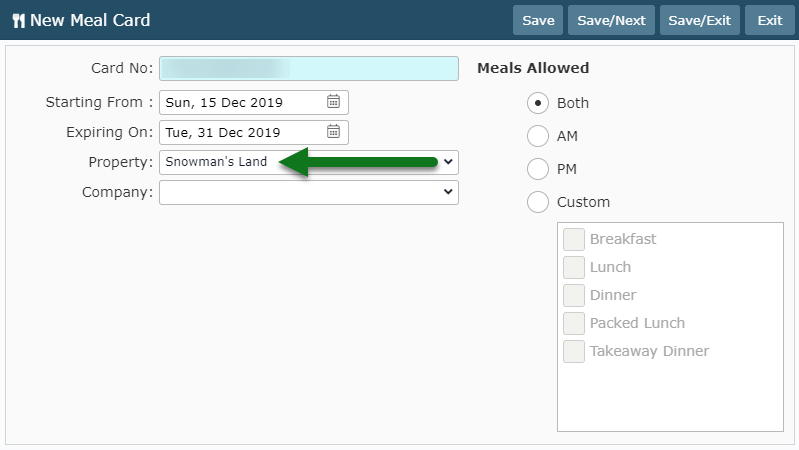Click the Save button
Image resolution: width=799 pixels, height=450 pixels.
tap(538, 20)
